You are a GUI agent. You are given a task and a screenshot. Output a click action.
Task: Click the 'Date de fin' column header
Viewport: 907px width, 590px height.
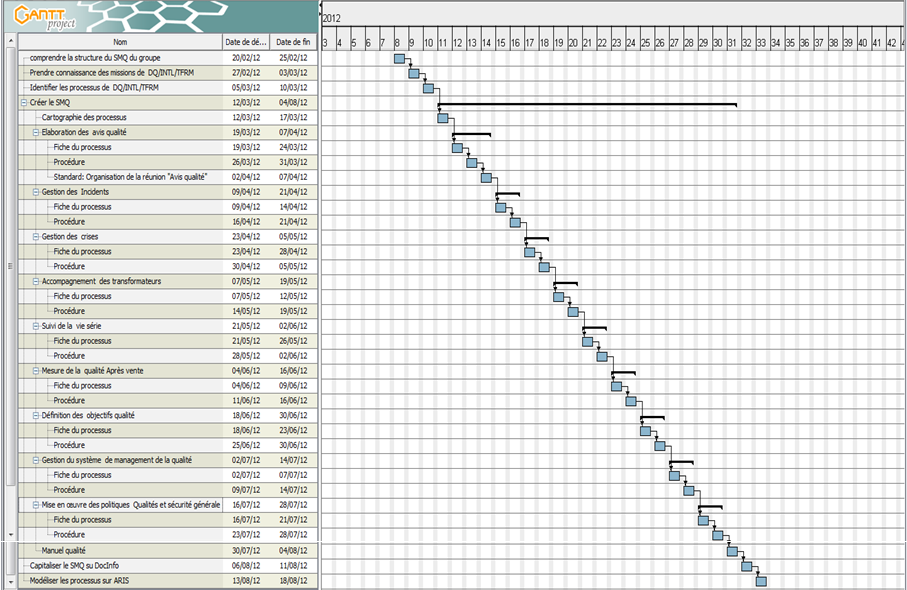[294, 42]
